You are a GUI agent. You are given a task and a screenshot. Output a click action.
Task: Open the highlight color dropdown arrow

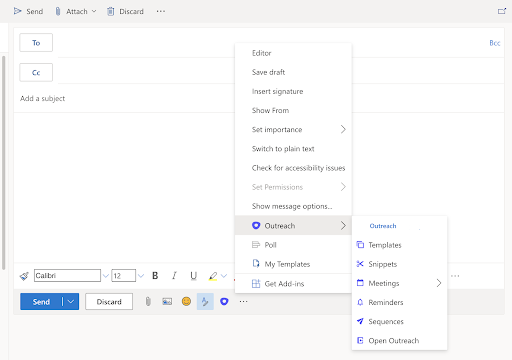pyautogui.click(x=224, y=276)
